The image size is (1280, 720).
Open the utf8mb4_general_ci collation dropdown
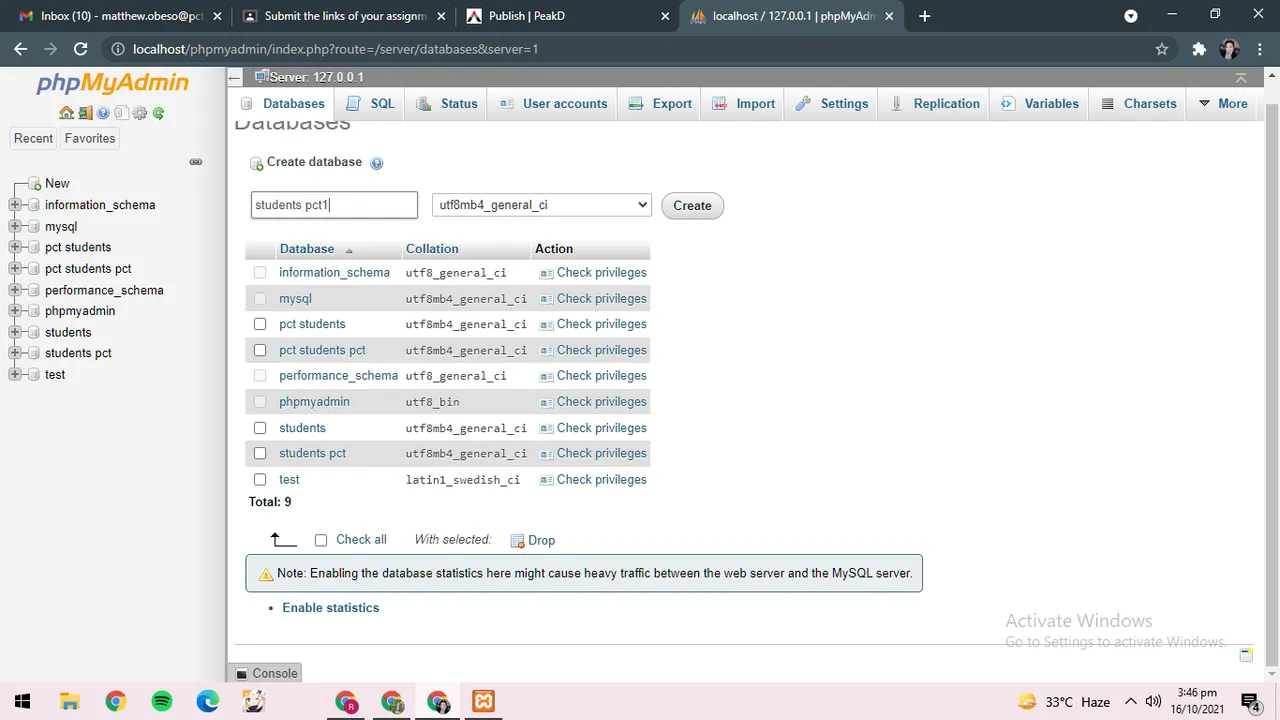(x=542, y=205)
